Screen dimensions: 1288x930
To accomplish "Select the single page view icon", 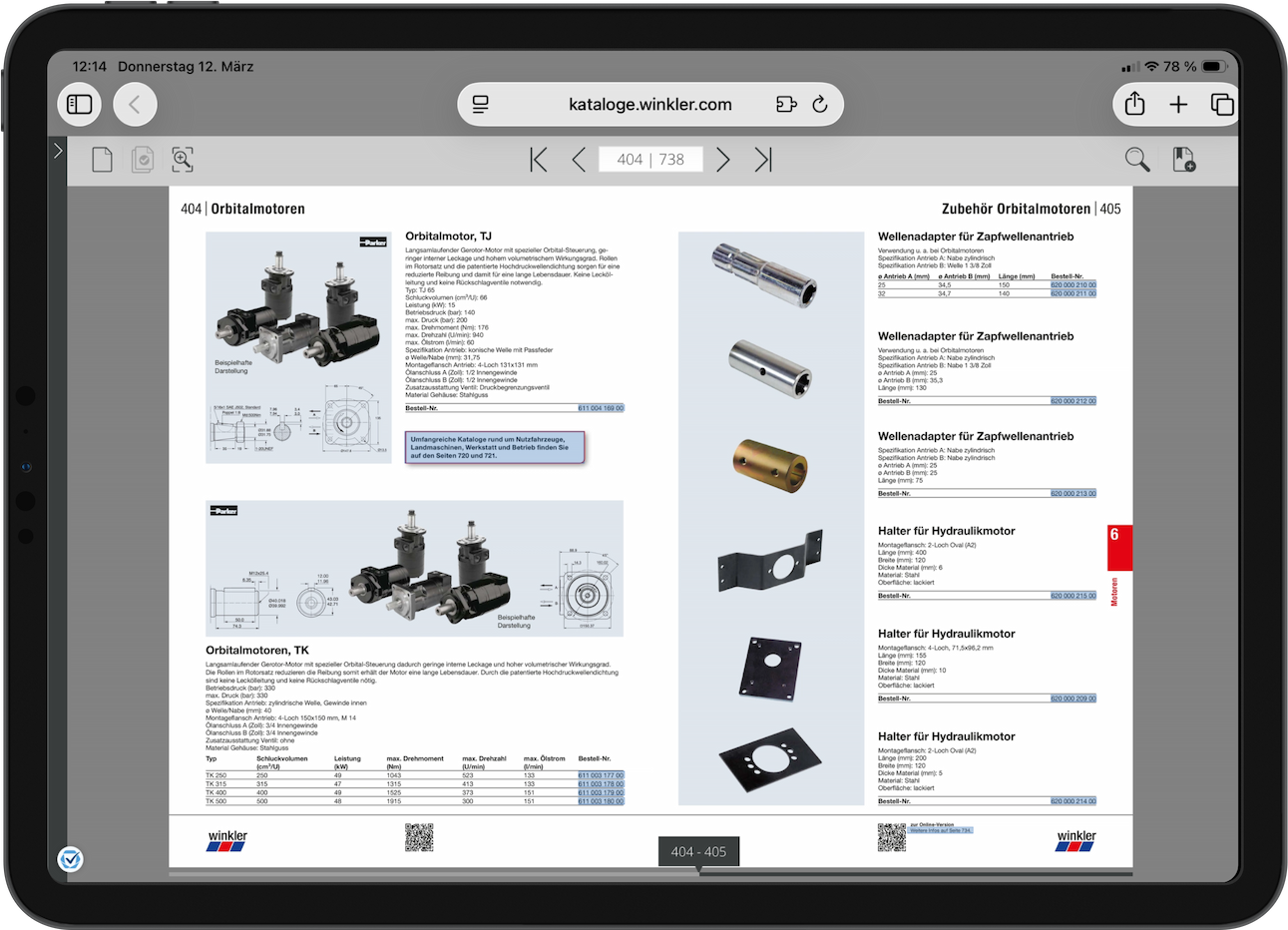I will point(102,159).
